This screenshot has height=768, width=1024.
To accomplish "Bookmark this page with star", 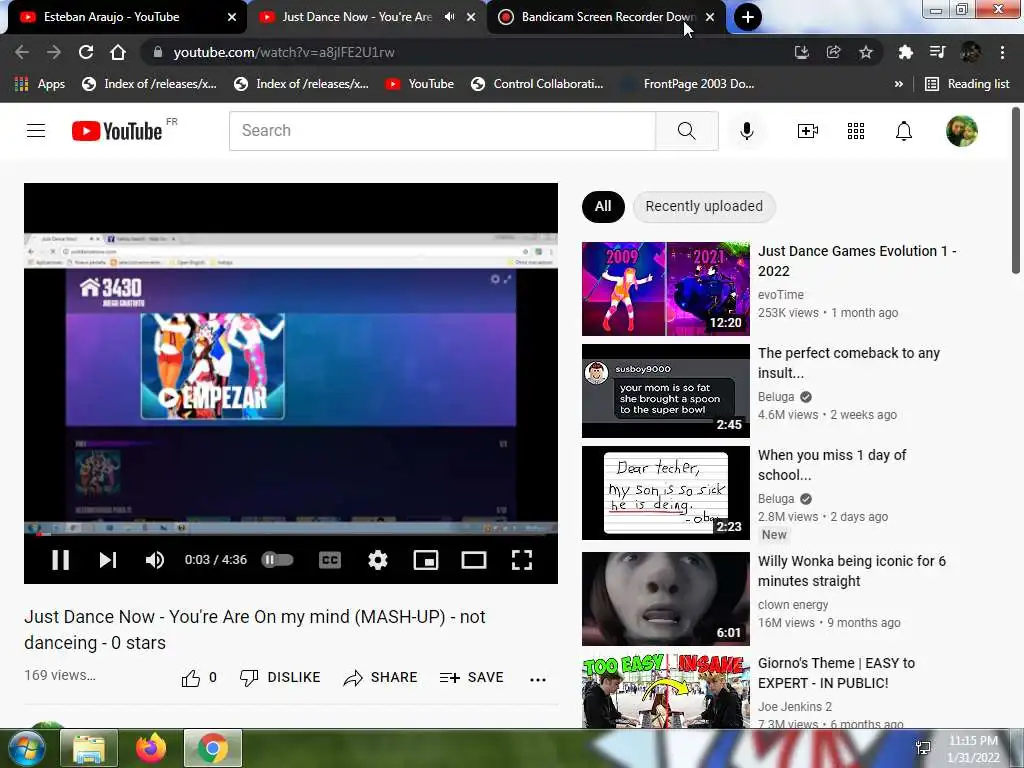I will click(866, 52).
